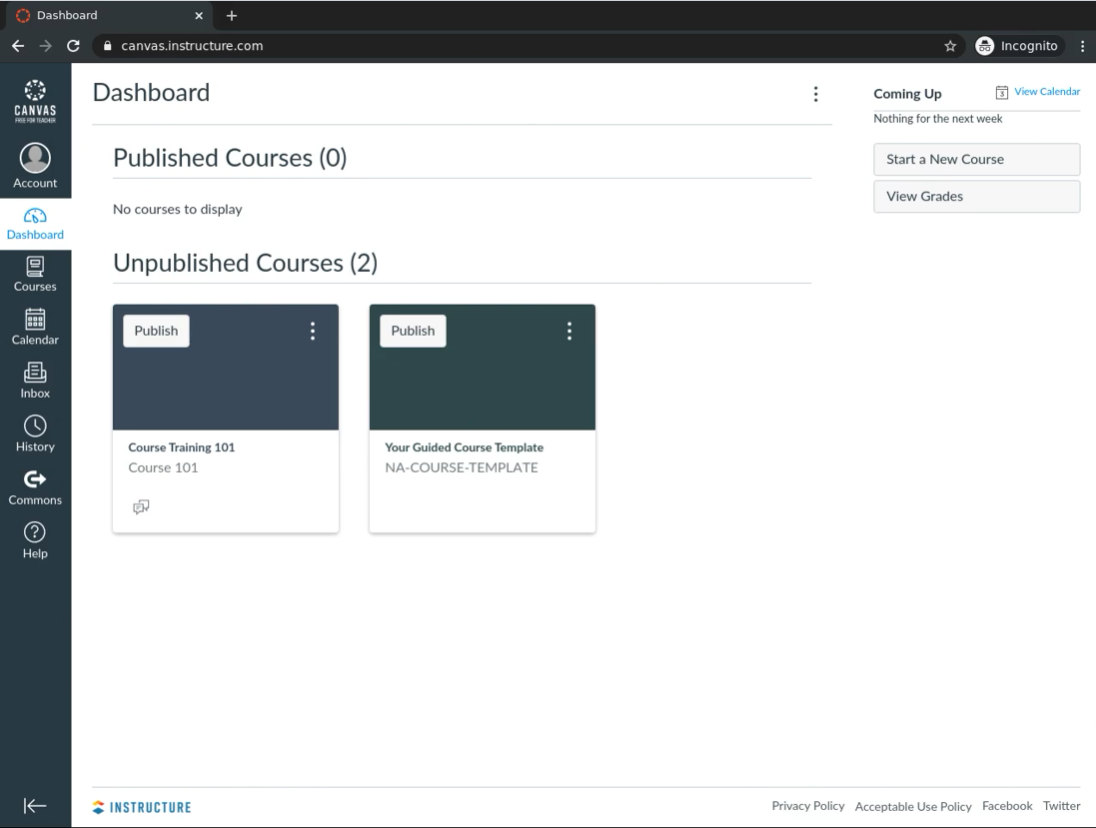Show recent History
This screenshot has width=1096, height=828.
[36, 427]
